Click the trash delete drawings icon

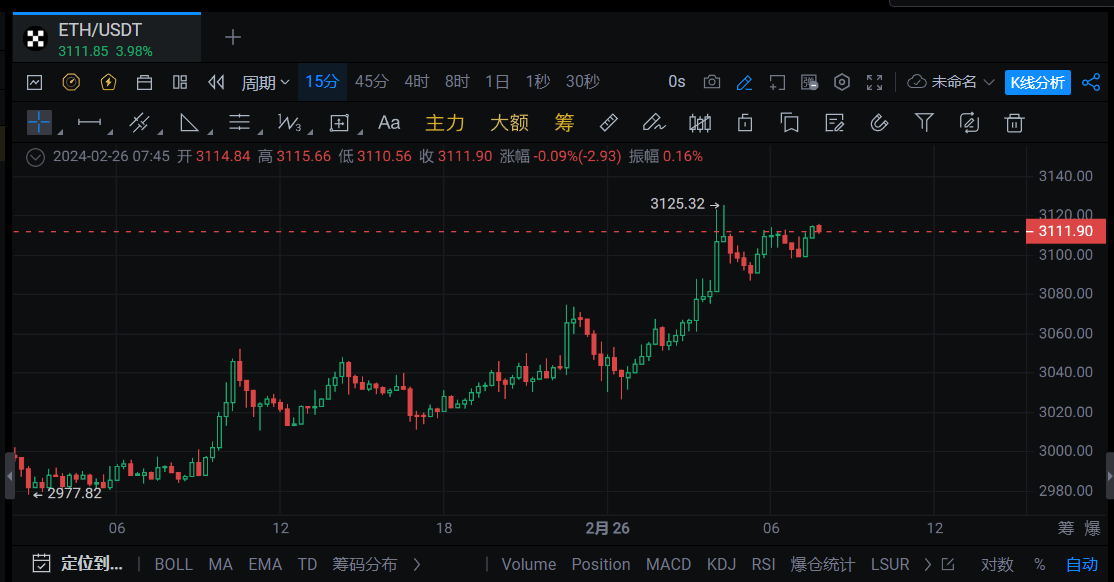1014,123
